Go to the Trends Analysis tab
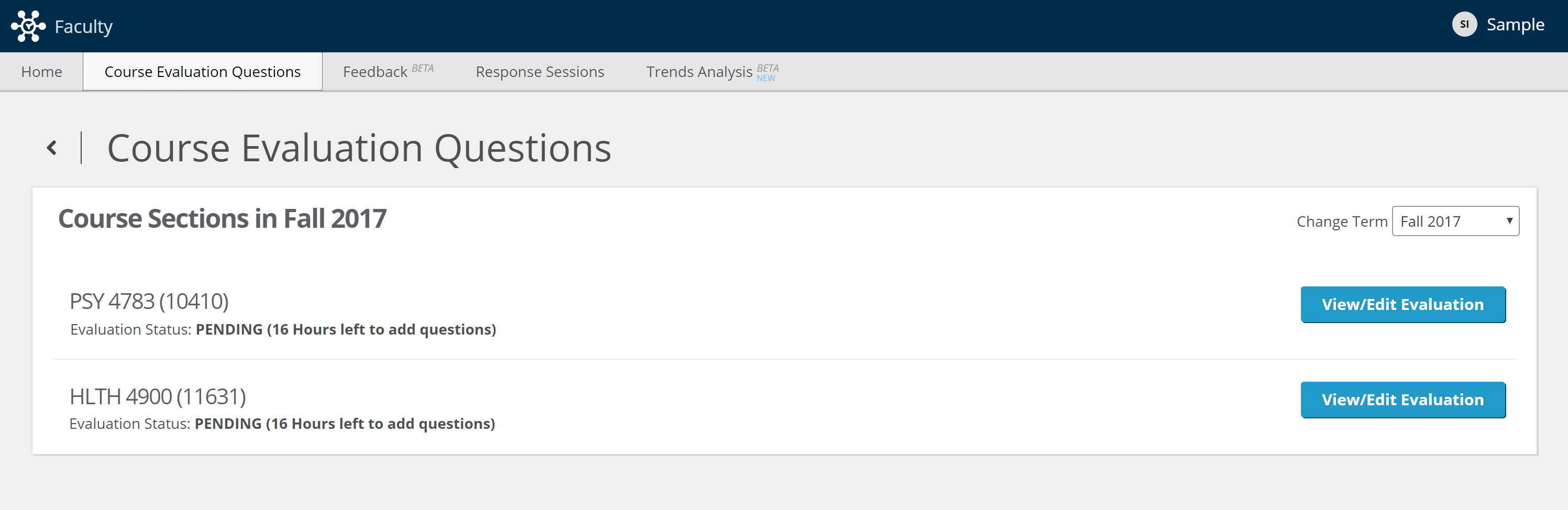This screenshot has height=510, width=1568. click(699, 72)
